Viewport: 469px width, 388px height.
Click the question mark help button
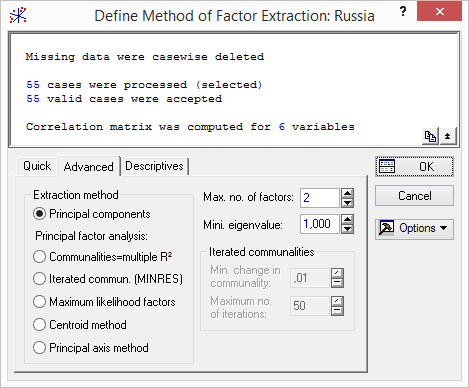point(403,11)
